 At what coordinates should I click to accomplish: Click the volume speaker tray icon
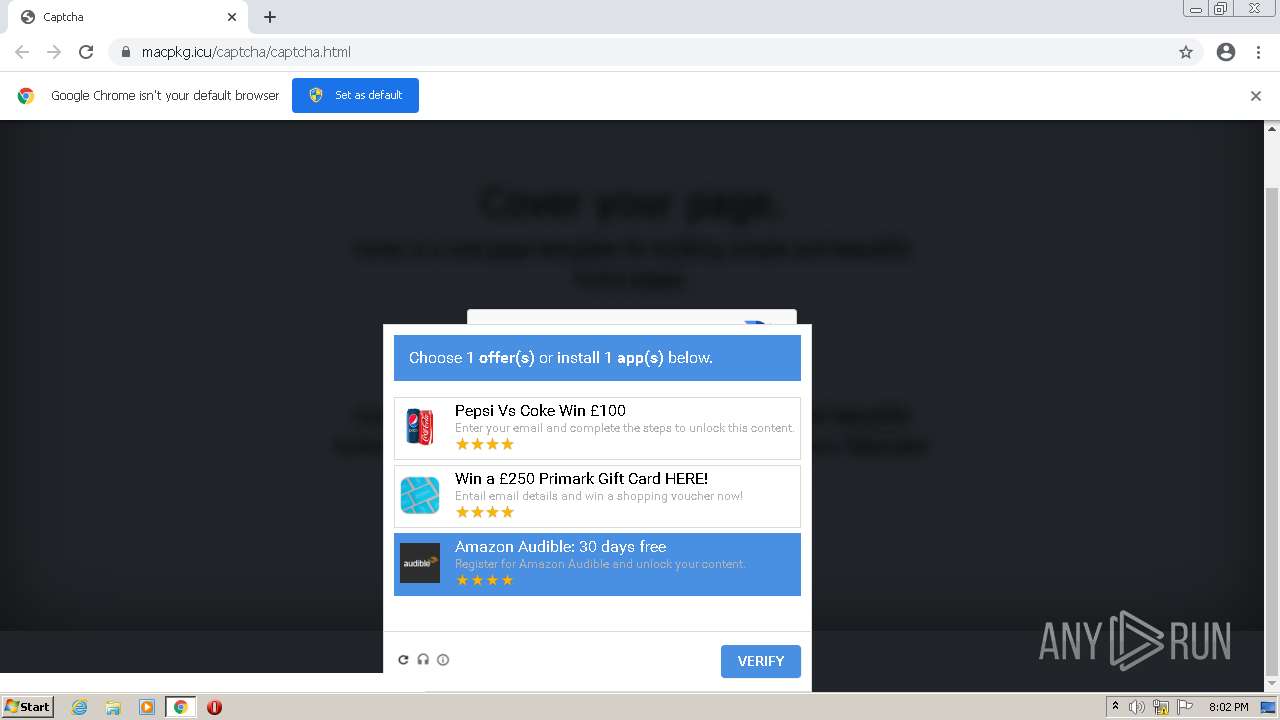tap(1137, 707)
